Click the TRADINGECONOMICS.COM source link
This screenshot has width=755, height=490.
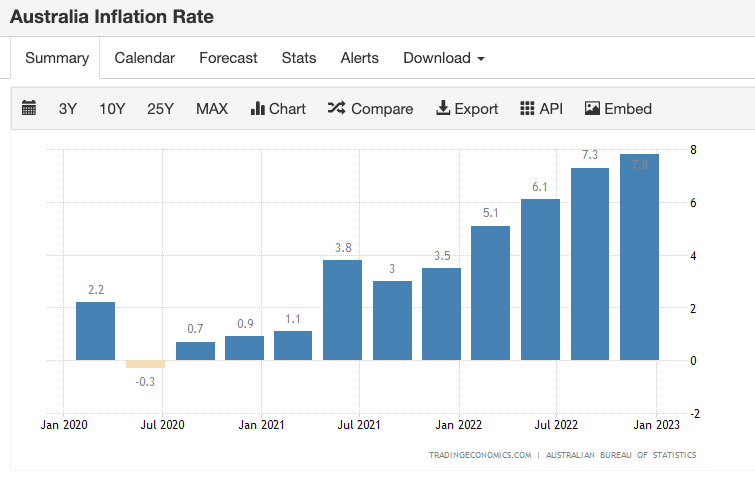click(479, 455)
